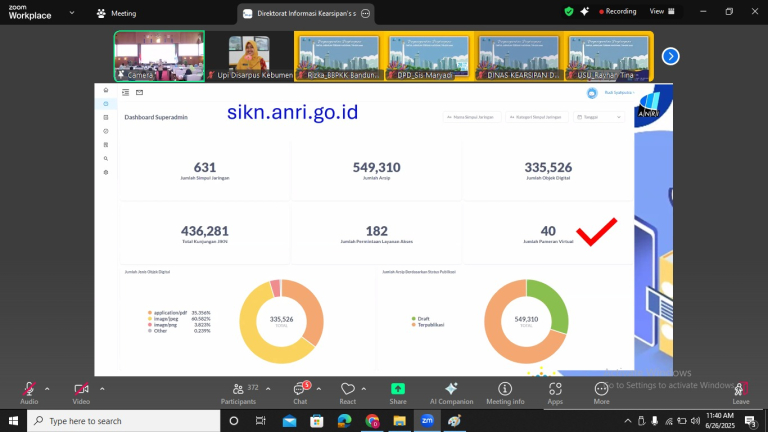
Task: Click the application/pdf legend entry
Action: click(x=179, y=312)
